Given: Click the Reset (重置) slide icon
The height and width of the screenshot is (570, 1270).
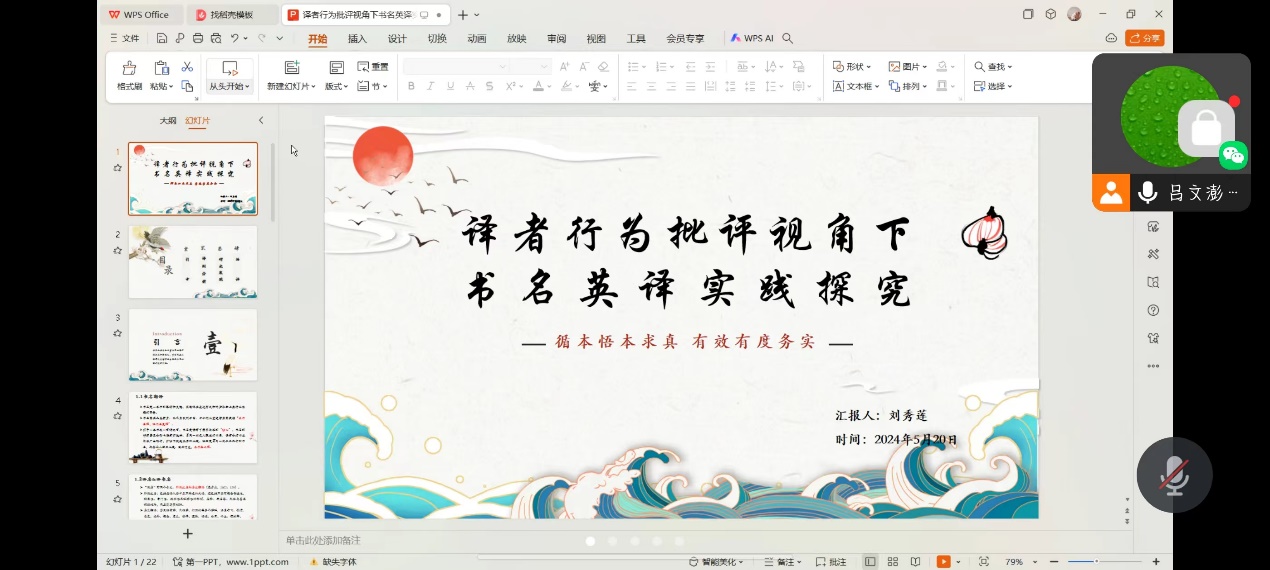Looking at the screenshot, I should [374, 67].
